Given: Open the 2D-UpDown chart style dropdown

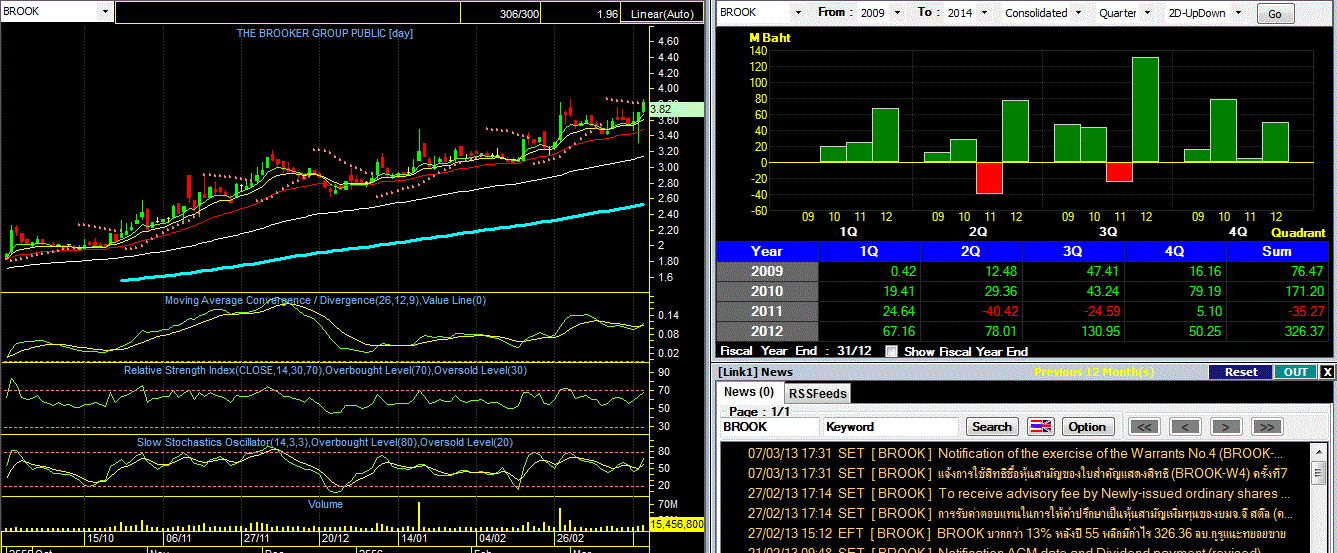Looking at the screenshot, I should pos(1239,13).
